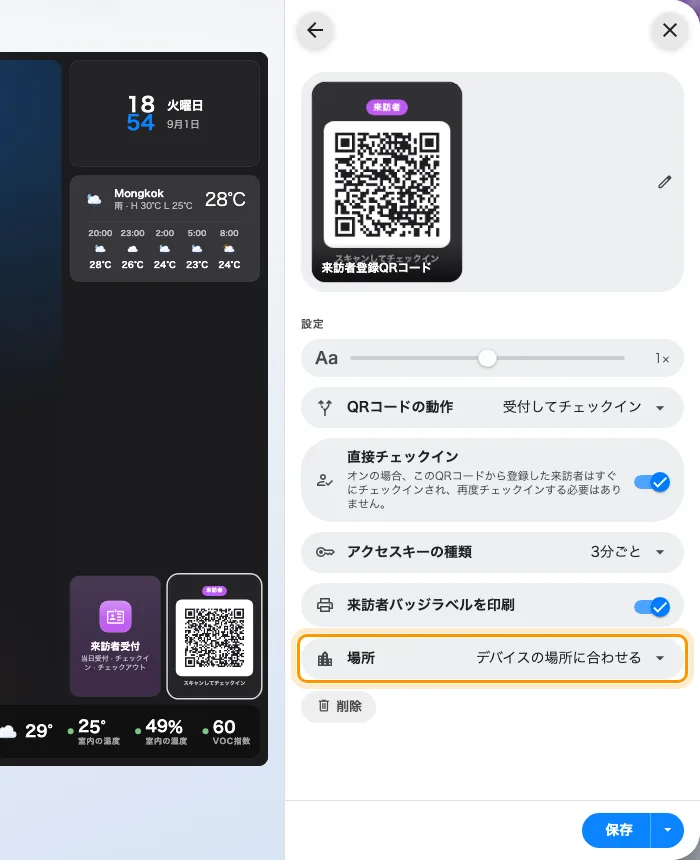Go back with the left arrow button
Screen dimensions: 700x860
(x=315, y=30)
